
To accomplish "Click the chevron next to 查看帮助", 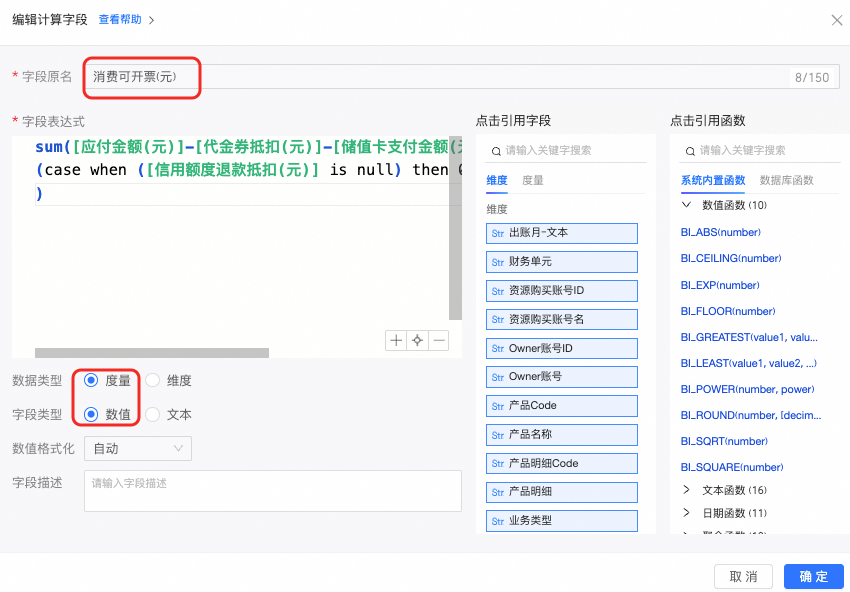I will [x=152, y=20].
